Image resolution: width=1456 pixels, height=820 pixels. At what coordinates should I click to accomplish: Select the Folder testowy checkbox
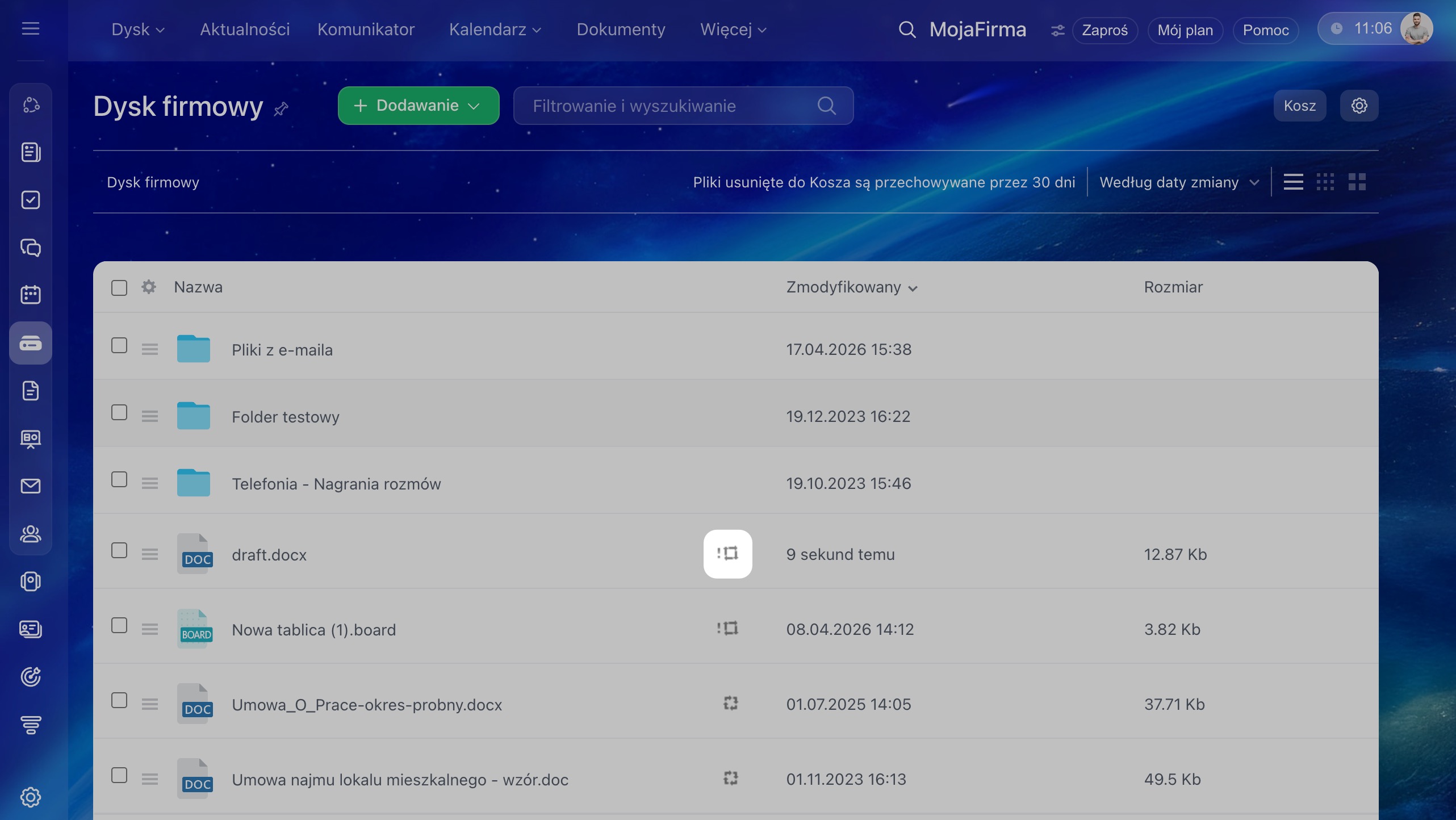119,413
